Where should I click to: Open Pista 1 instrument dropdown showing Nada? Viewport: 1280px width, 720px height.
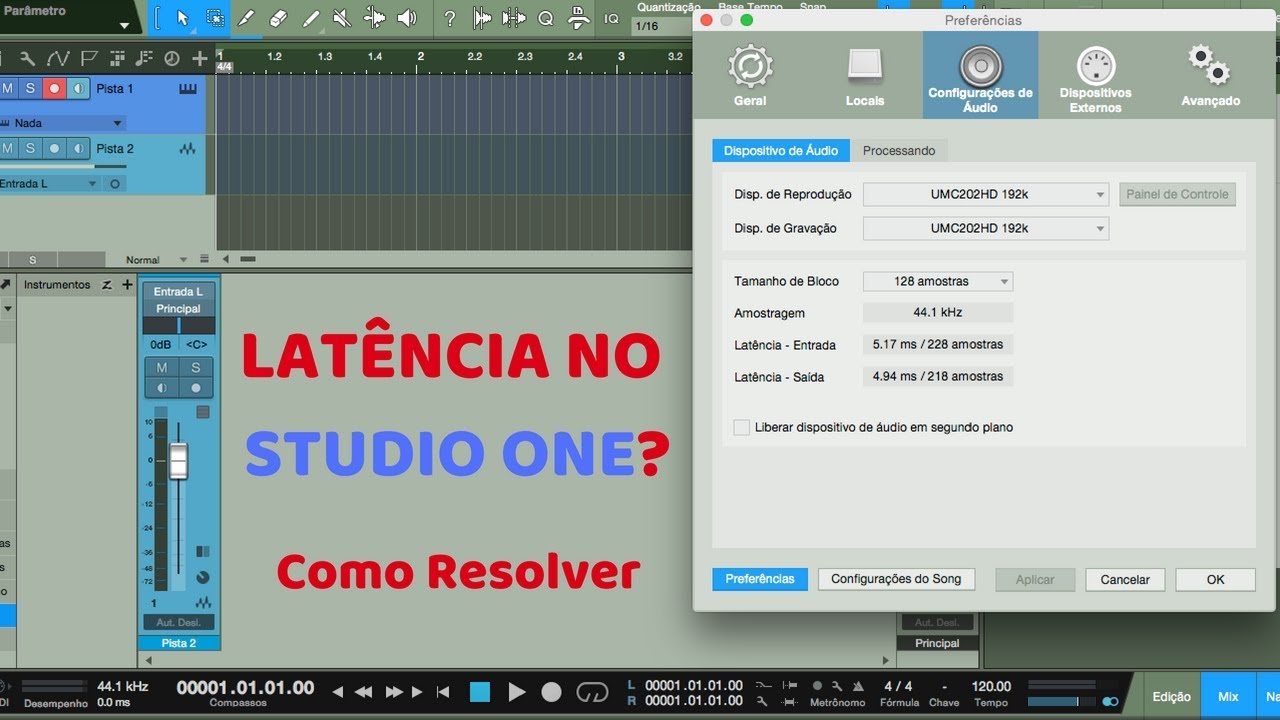point(62,123)
